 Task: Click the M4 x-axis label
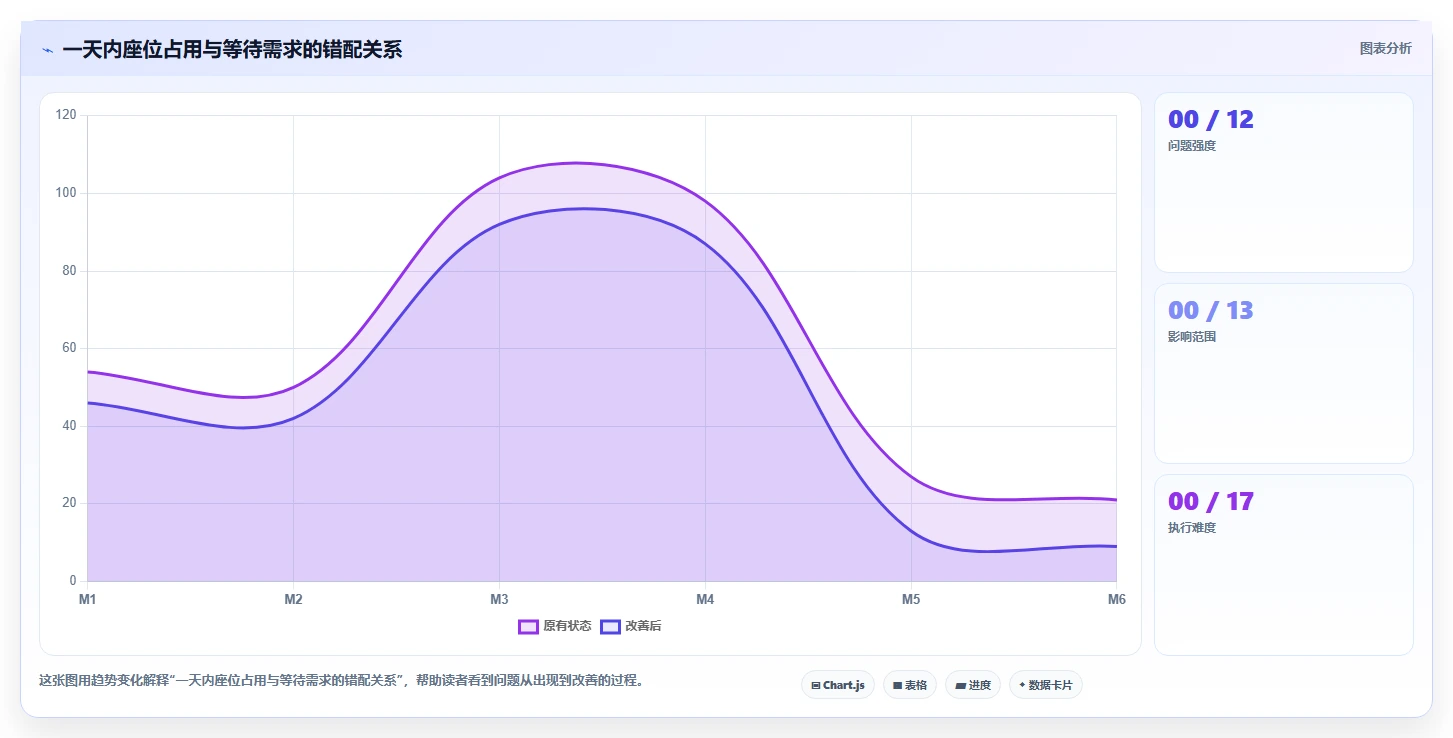(705, 599)
